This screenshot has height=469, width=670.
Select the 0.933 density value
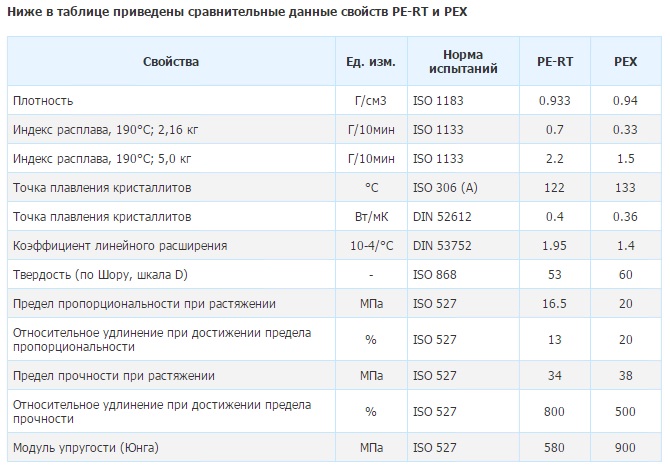553,101
